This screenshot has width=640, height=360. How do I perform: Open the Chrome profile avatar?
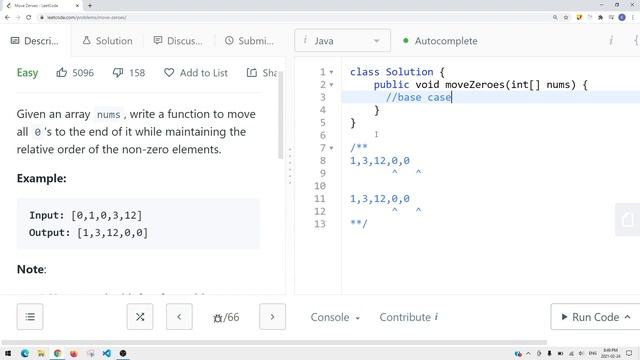tap(622, 18)
